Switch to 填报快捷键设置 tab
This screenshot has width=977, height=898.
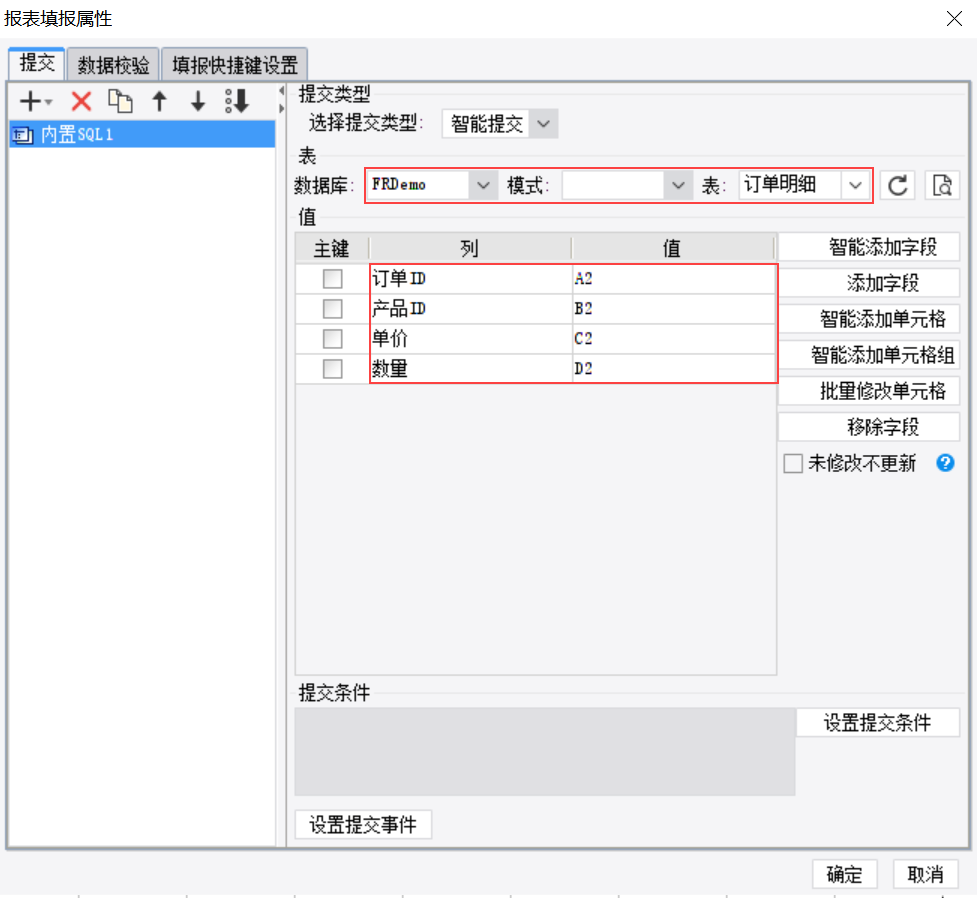pyautogui.click(x=234, y=65)
